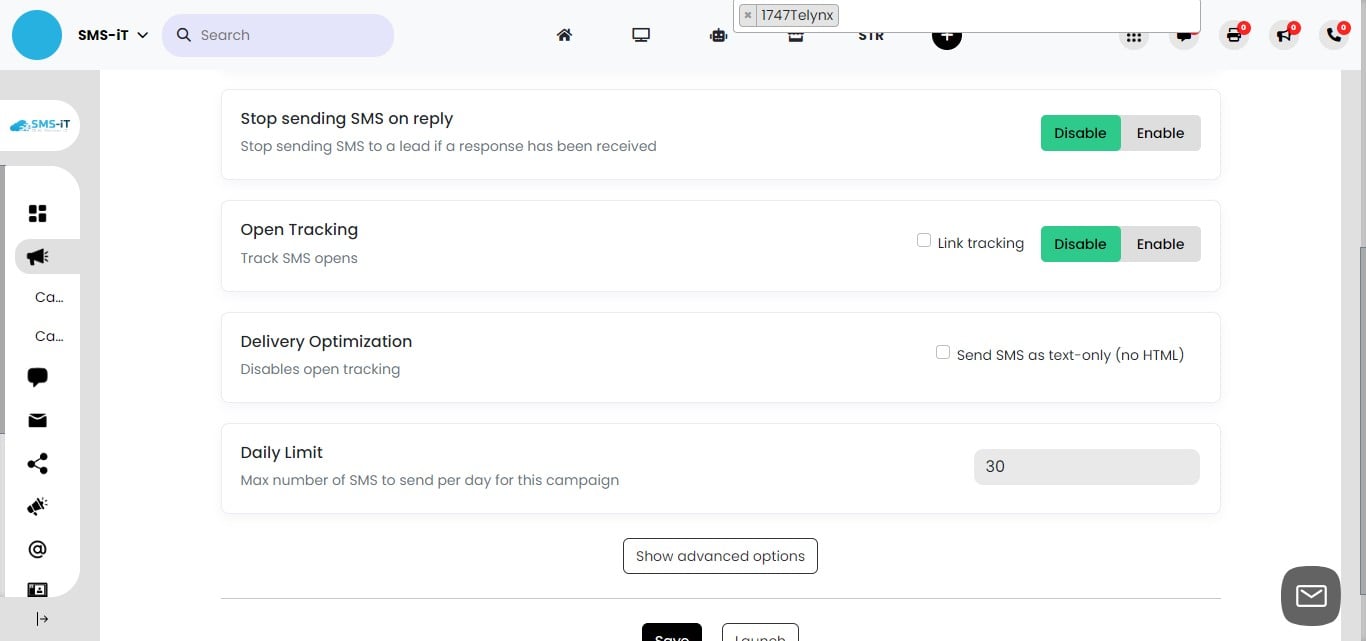The image size is (1366, 641).
Task: Click the bot icon in top toolbar
Action: click(x=718, y=35)
